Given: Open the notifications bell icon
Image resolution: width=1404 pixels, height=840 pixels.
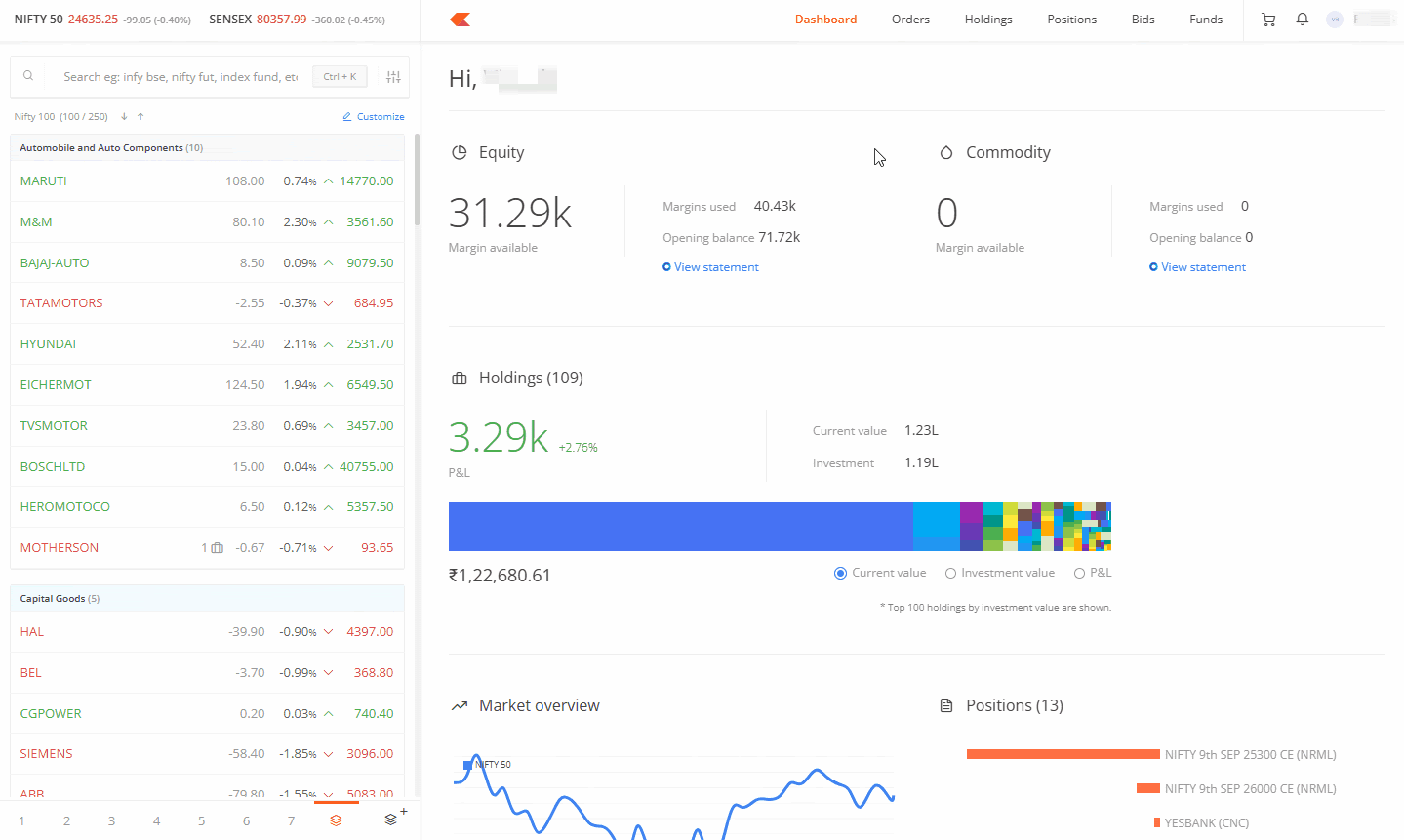Looking at the screenshot, I should pyautogui.click(x=1302, y=20).
